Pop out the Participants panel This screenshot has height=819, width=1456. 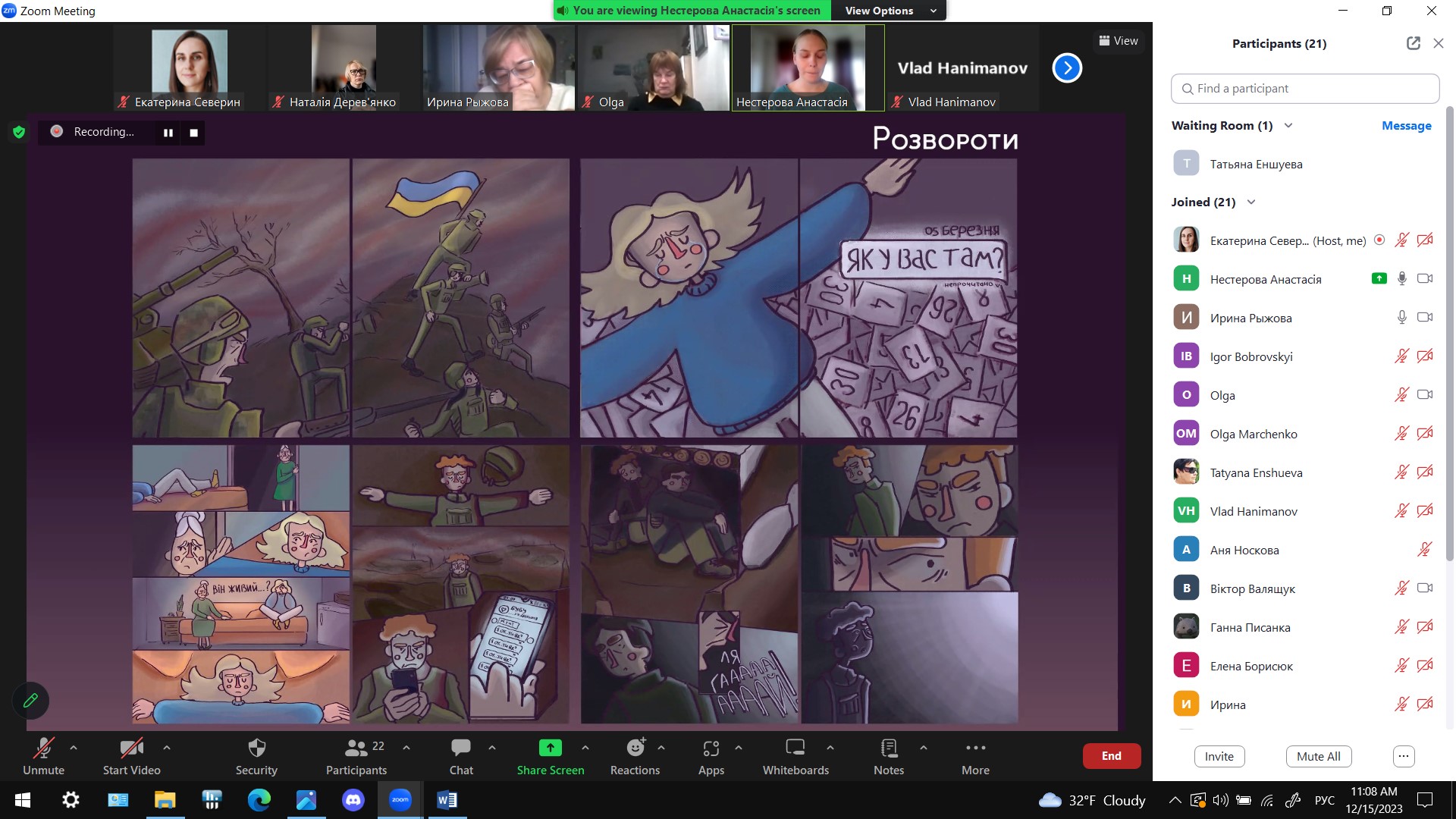tap(1413, 43)
